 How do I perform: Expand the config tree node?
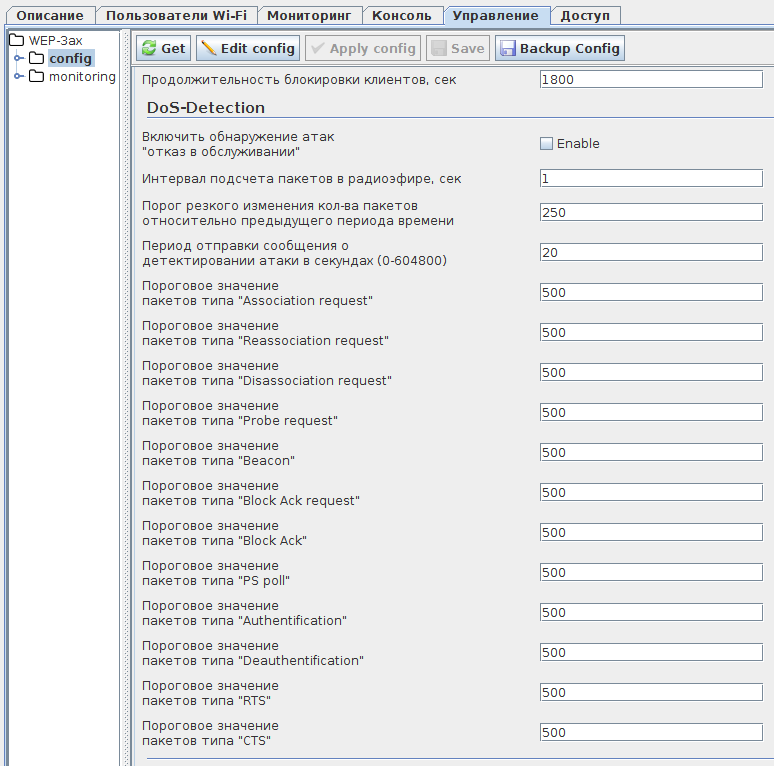coord(19,58)
